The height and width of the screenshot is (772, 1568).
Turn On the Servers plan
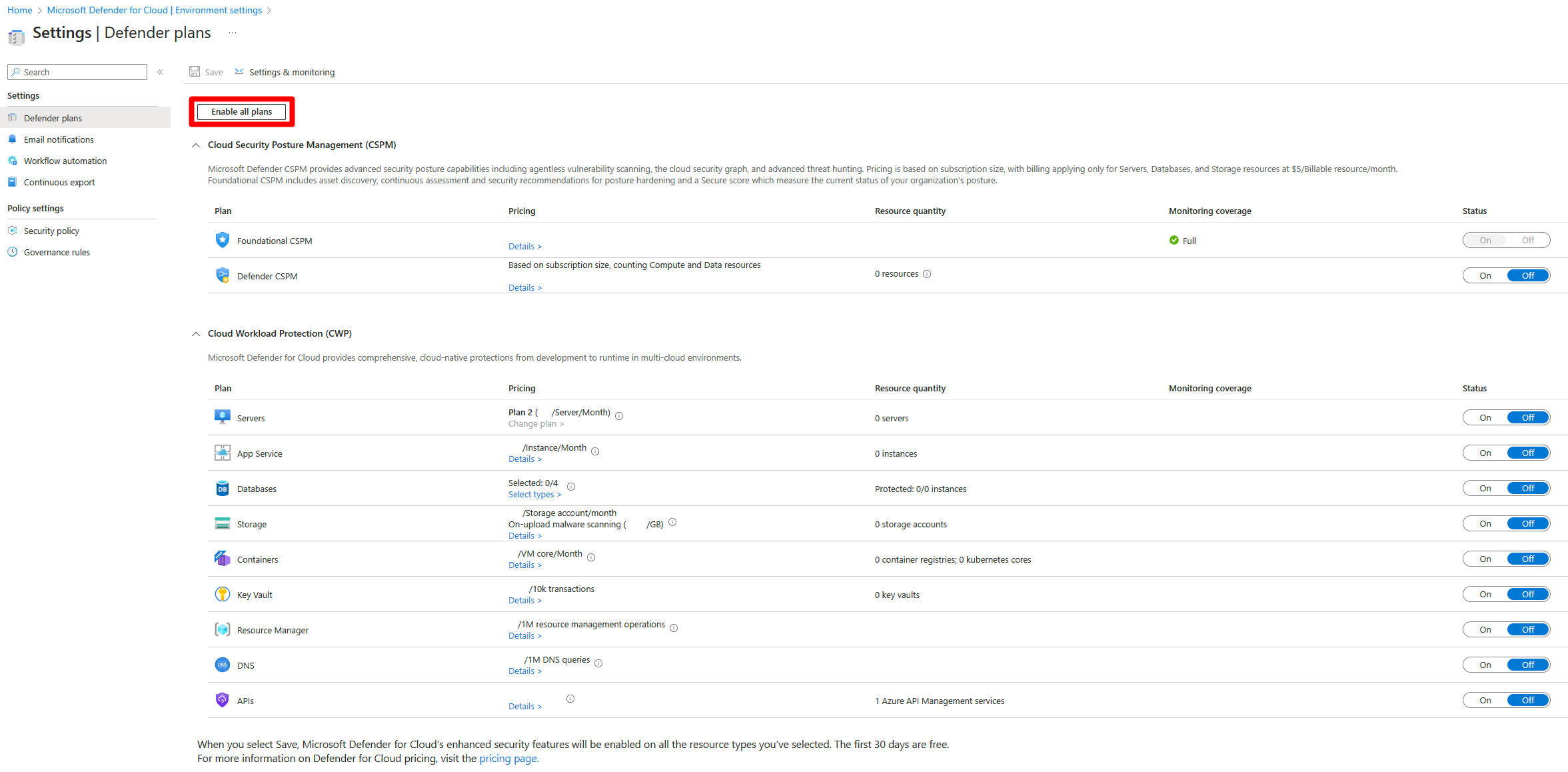(1485, 417)
